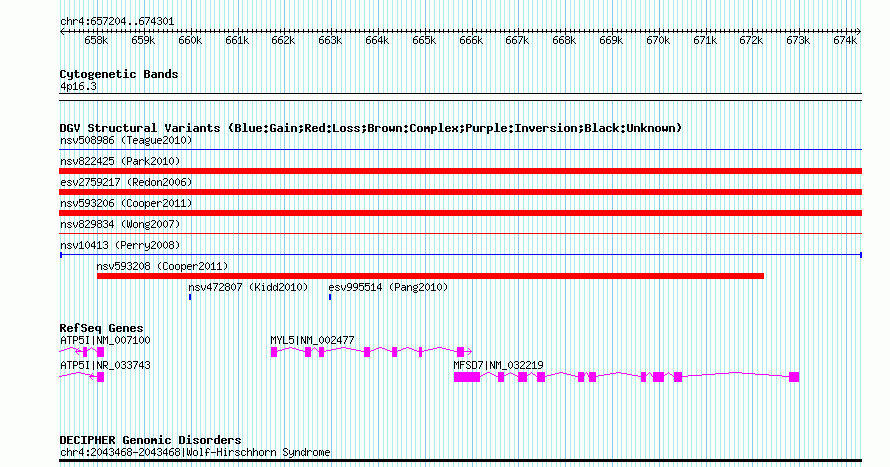The height and width of the screenshot is (467, 890).
Task: Click the ATP5I|NR_033743 gene label
Action: [x=105, y=365]
